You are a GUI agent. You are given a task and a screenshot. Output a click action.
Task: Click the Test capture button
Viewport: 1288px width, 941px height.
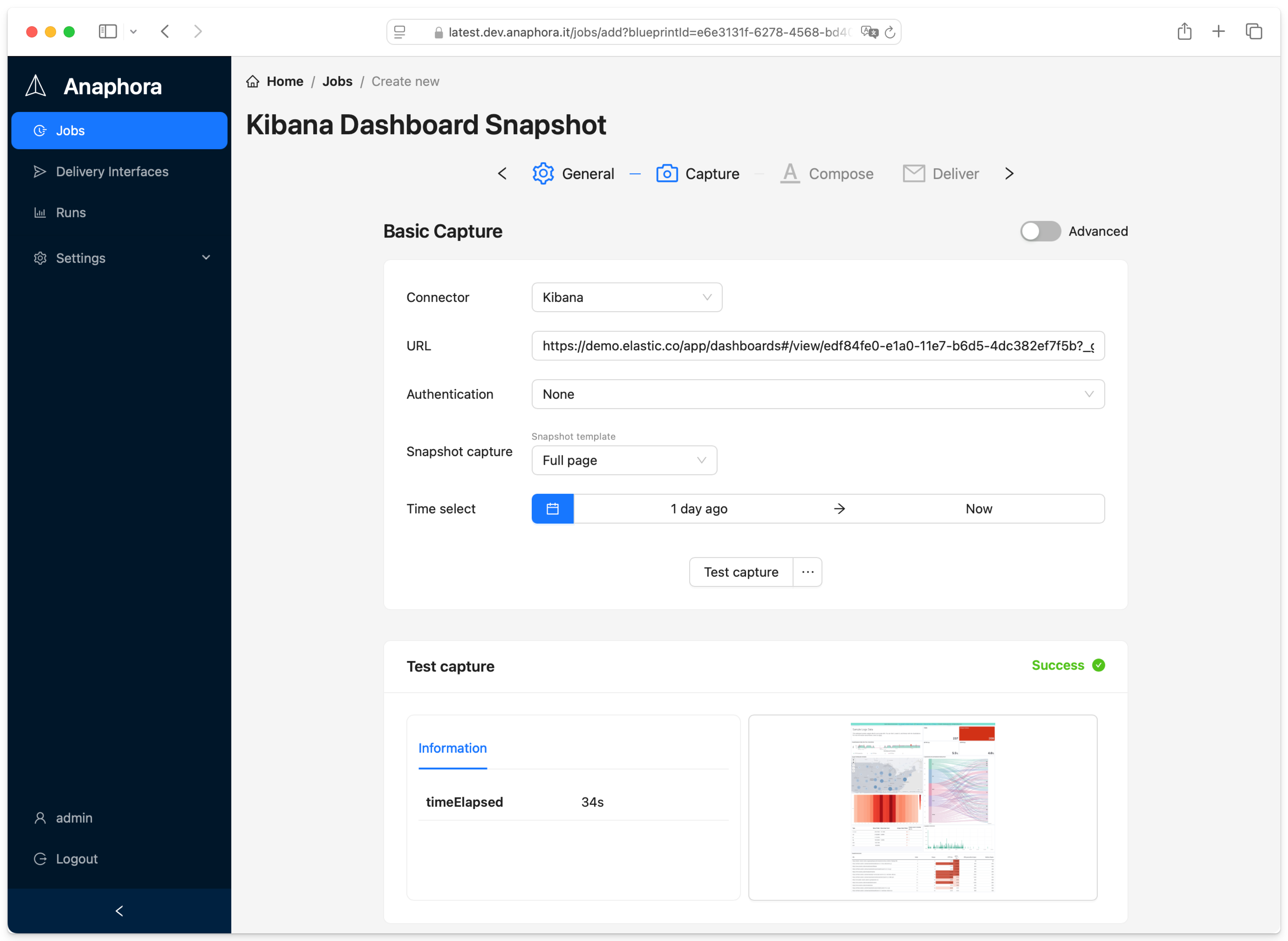pyautogui.click(x=740, y=572)
